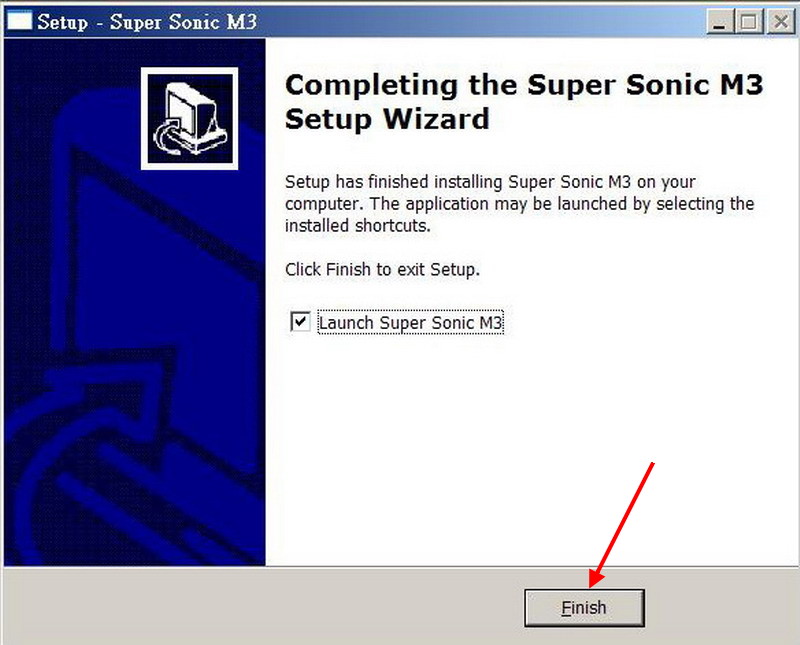Image resolution: width=800 pixels, height=645 pixels.
Task: Click the Setup Wizard heading line
Action: click(x=387, y=119)
